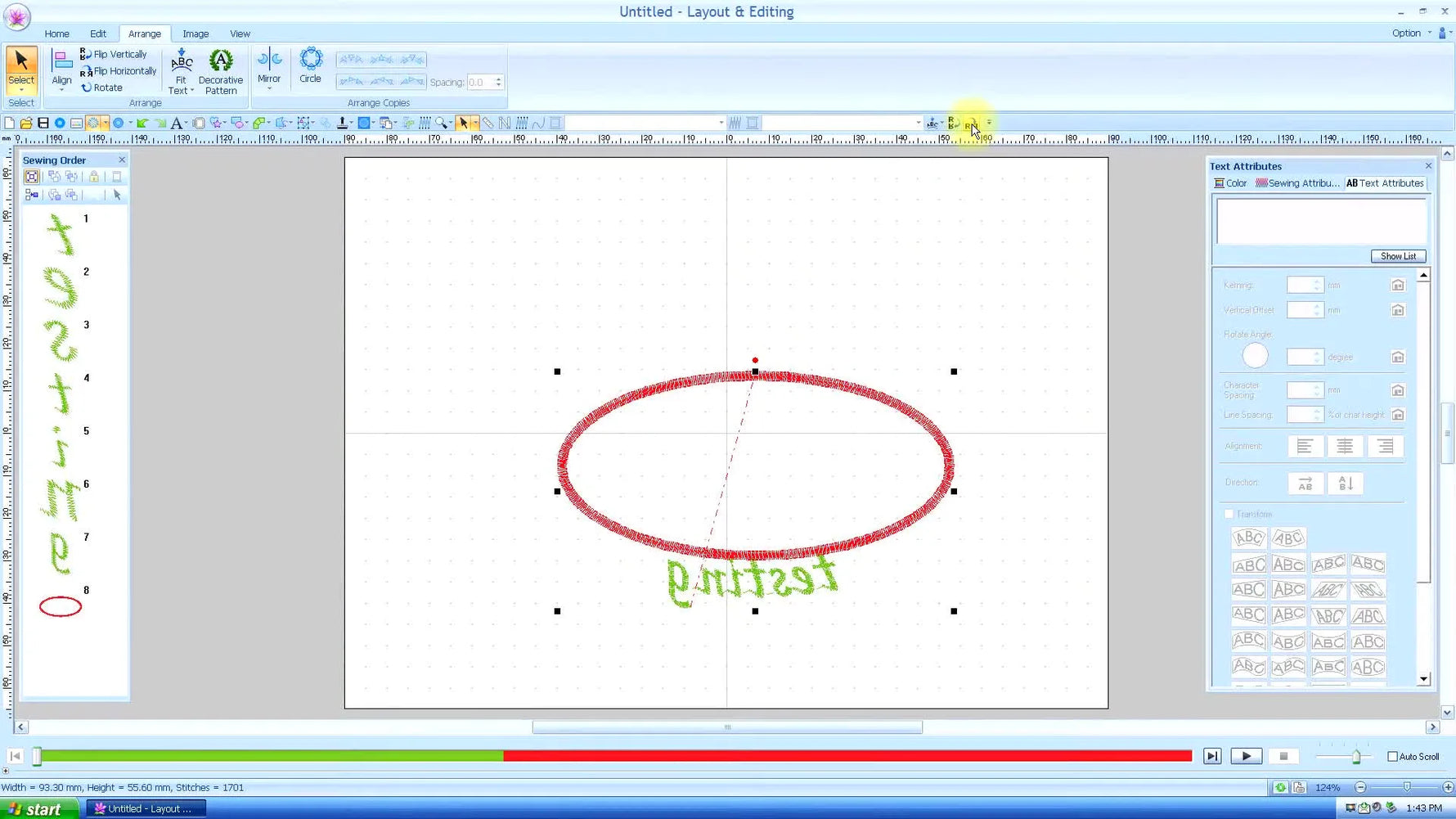Toggle the Auto Scroll checkbox
The width and height of the screenshot is (1456, 819).
(x=1392, y=756)
